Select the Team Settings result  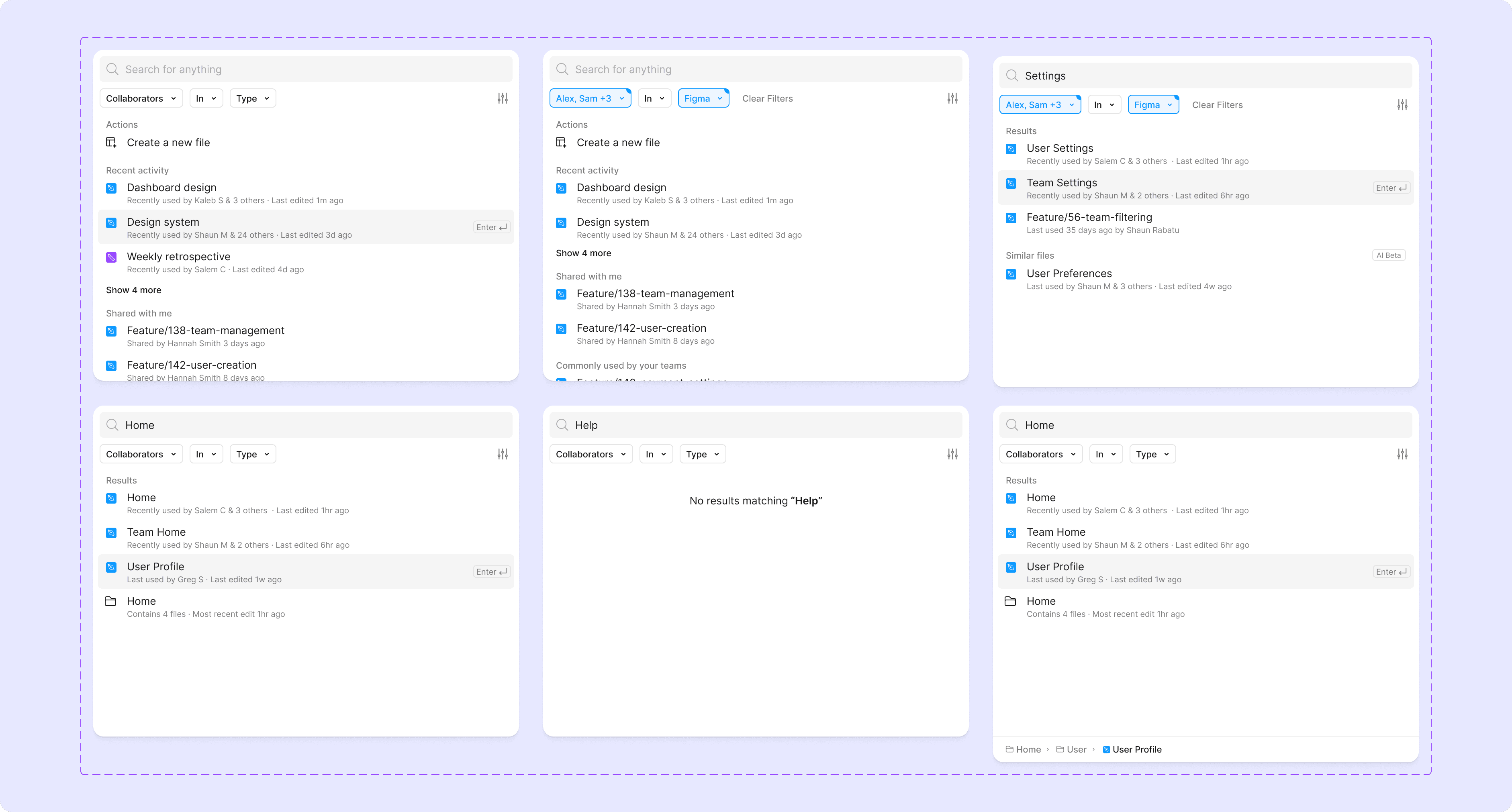point(1206,188)
